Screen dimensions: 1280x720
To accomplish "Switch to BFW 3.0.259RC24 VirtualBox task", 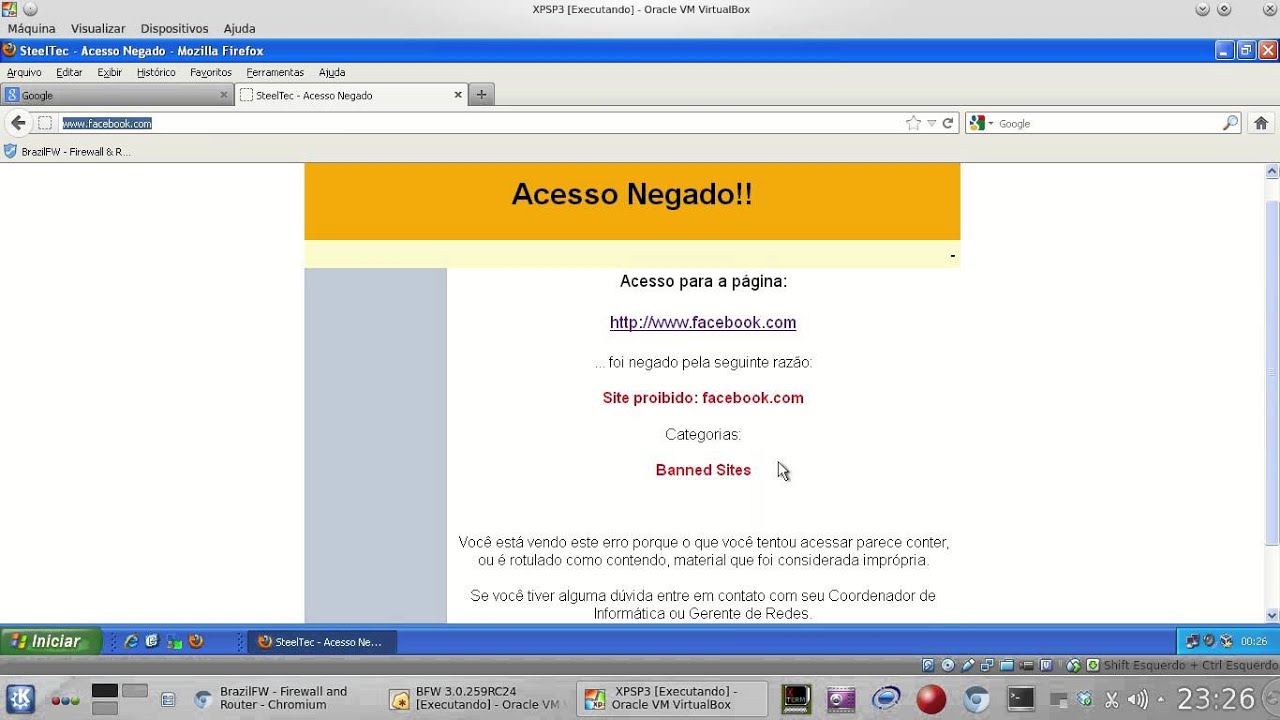I will [475, 698].
